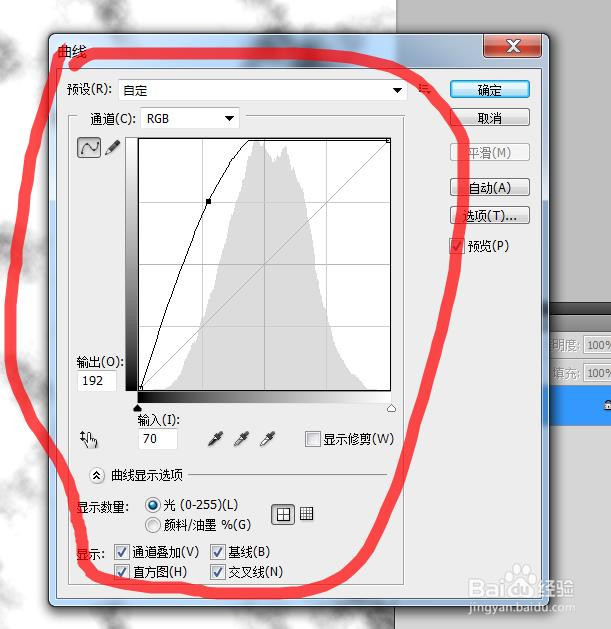611x629 pixels.
Task: Click the 输入 input value field
Action: 158,438
